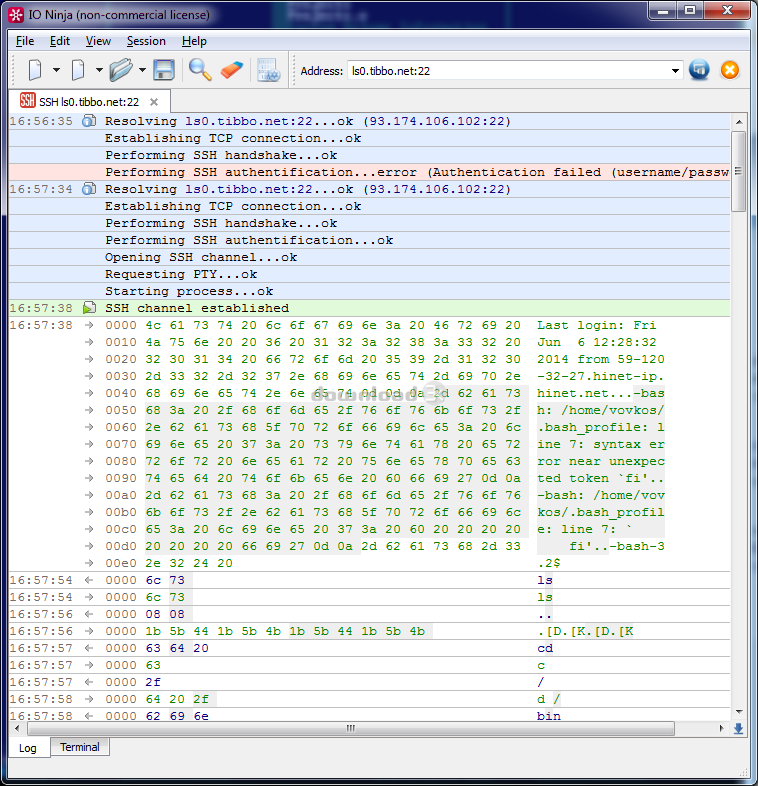Click the vertical scrollbar down arrow

coord(738,712)
